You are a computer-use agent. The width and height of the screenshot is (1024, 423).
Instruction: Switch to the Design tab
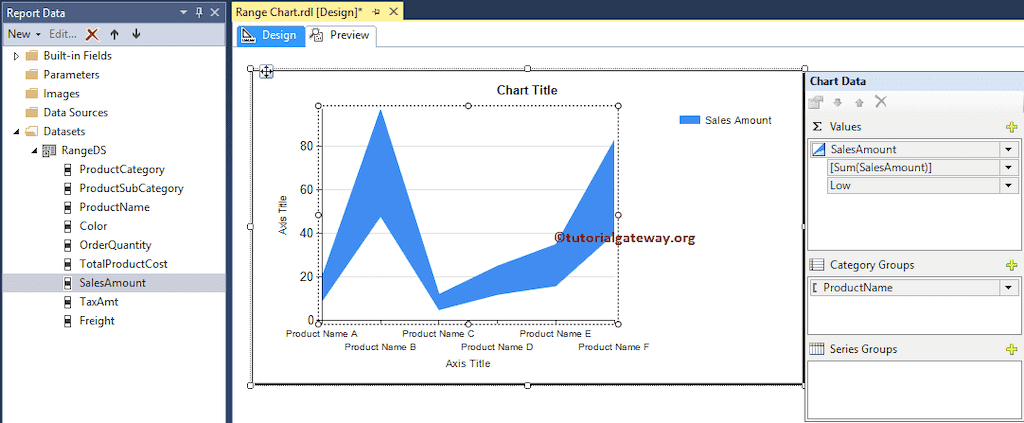pos(270,35)
